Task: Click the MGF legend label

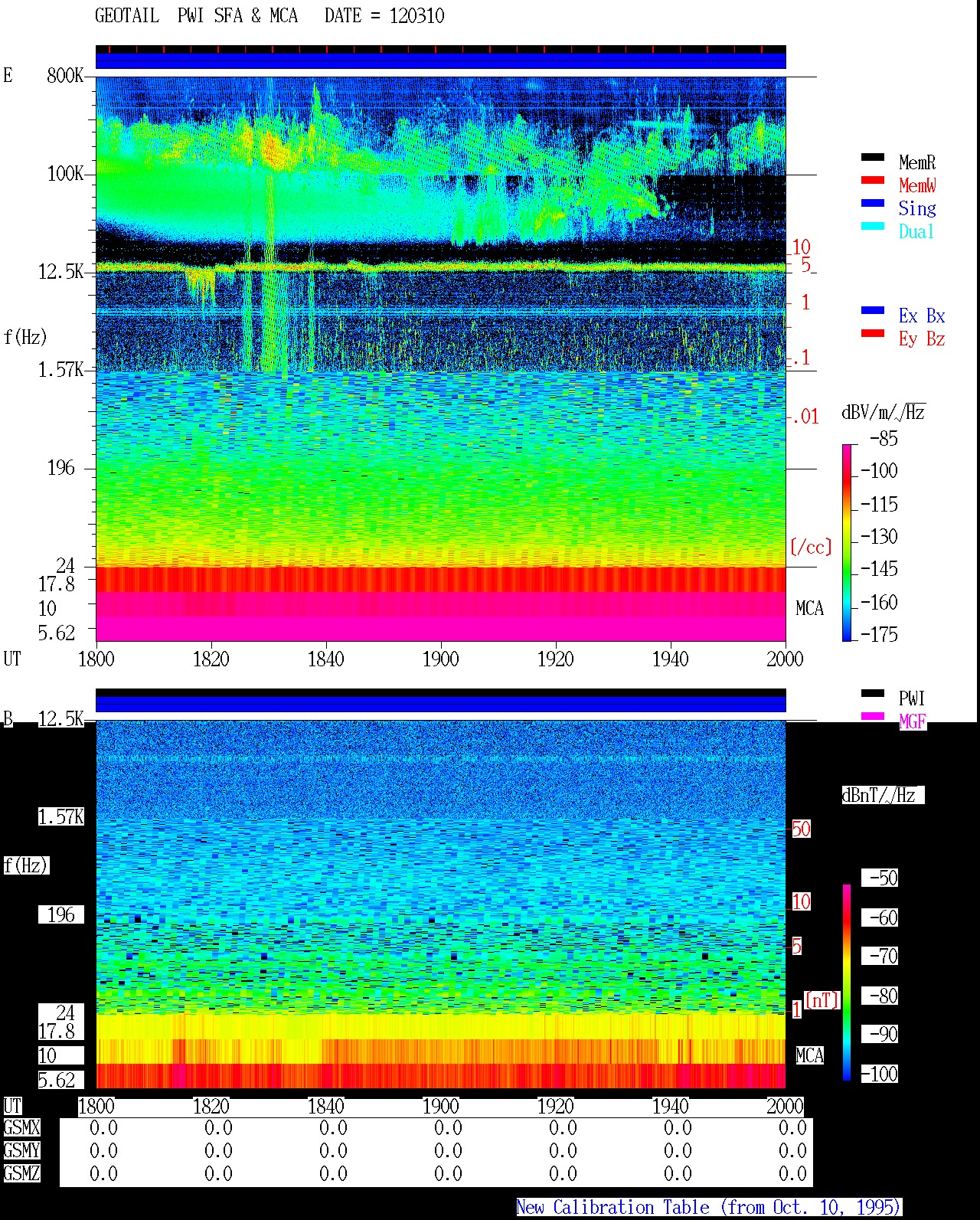Action: click(x=913, y=721)
